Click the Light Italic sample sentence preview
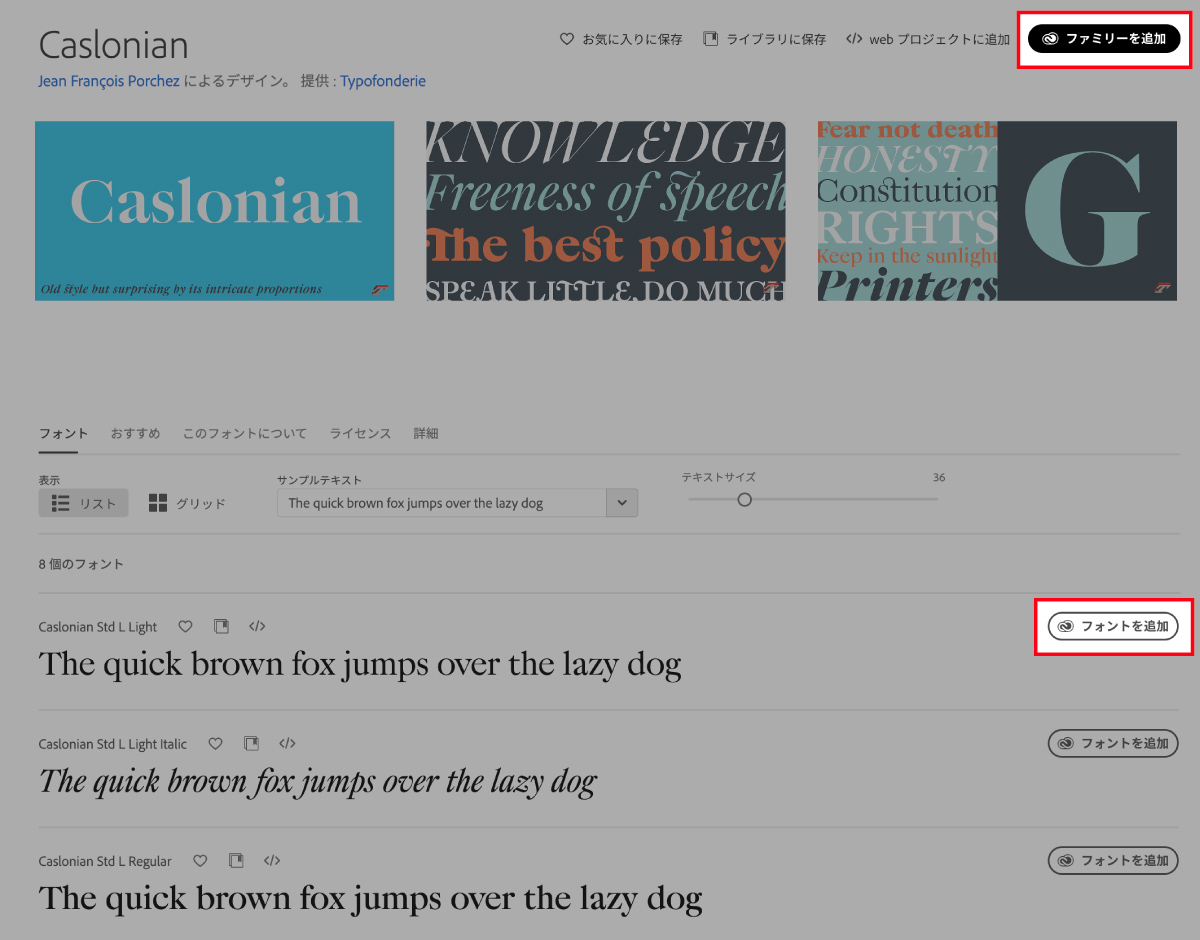Screen dimensions: 1200x940 coord(318,782)
